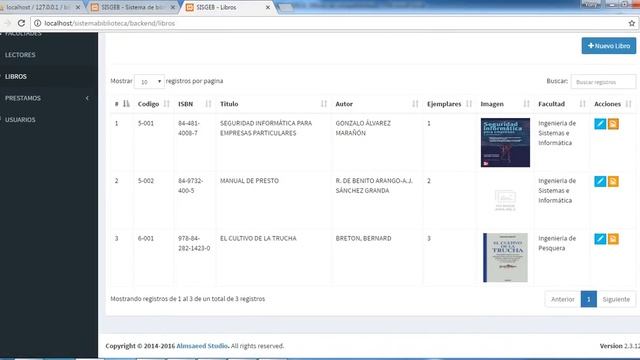Sort table by Acciones column
This screenshot has height=360, width=640.
click(613, 104)
